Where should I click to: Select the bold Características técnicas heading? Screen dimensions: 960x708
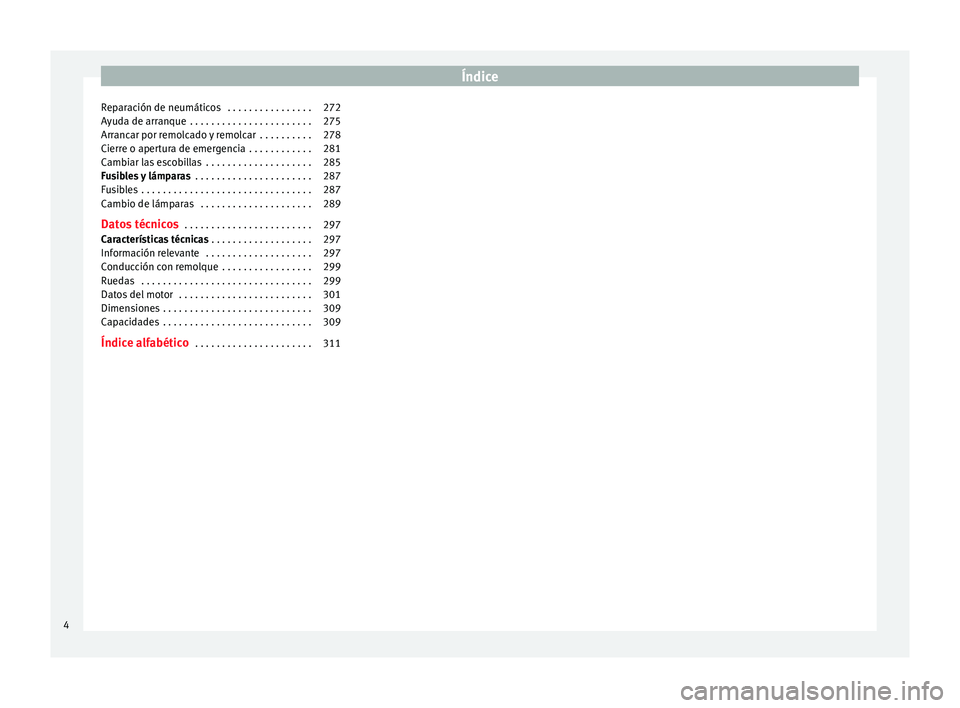tap(155, 240)
